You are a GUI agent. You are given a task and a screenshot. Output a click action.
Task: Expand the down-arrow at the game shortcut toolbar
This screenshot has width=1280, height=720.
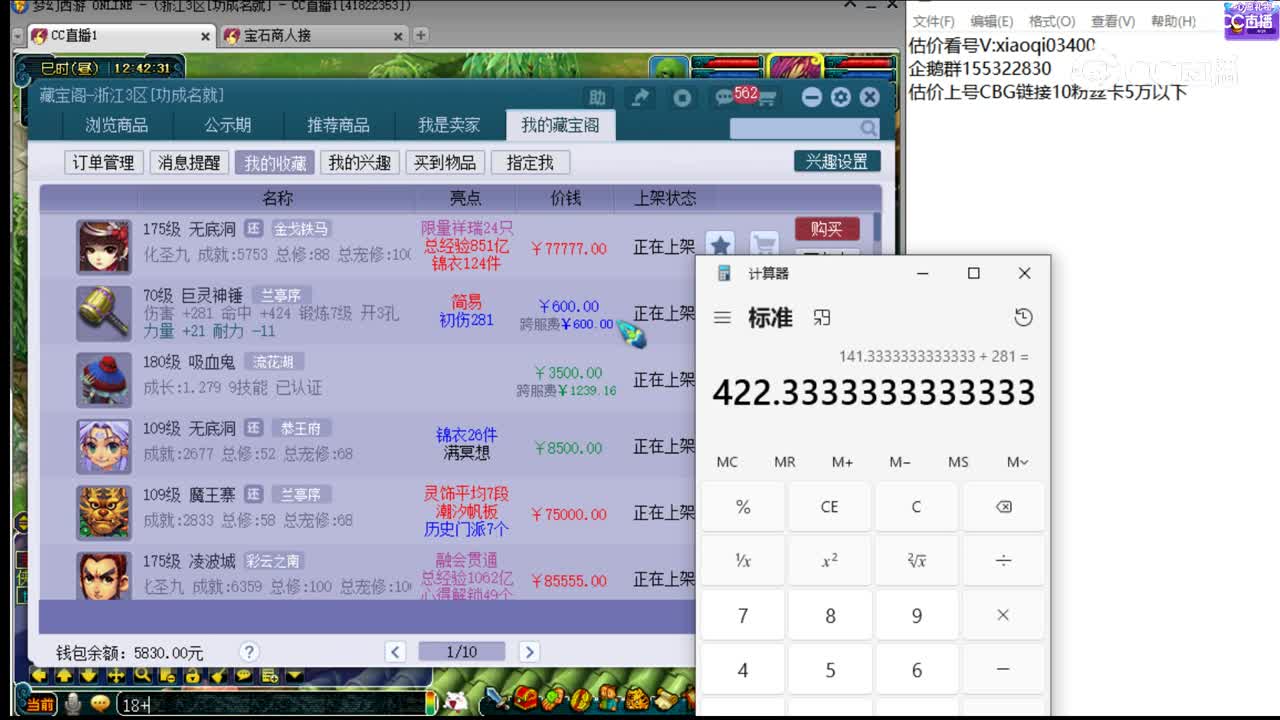[x=293, y=676]
